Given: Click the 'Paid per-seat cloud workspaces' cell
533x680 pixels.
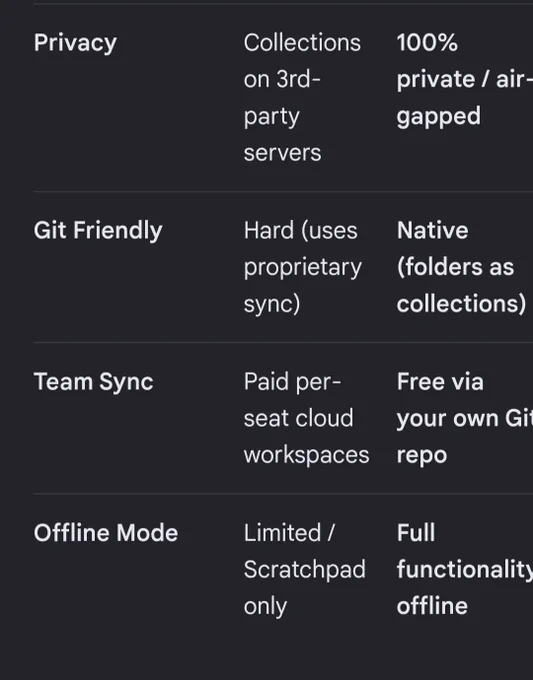Looking at the screenshot, I should pos(307,418).
